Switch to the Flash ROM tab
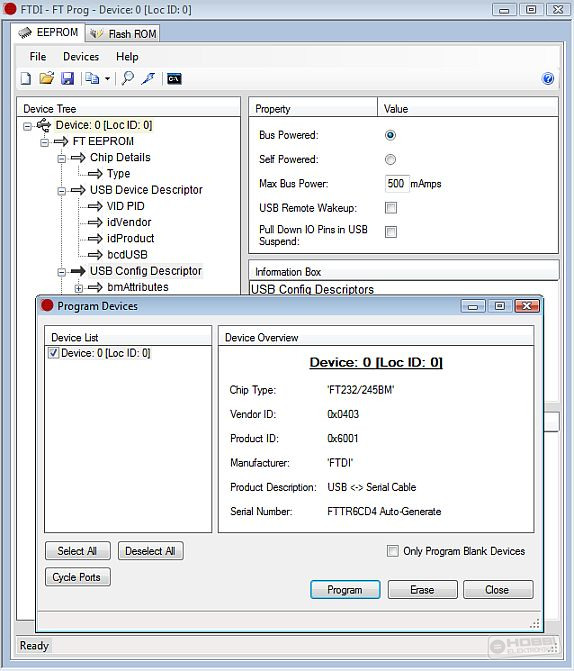This screenshot has width=574, height=671. [x=123, y=34]
